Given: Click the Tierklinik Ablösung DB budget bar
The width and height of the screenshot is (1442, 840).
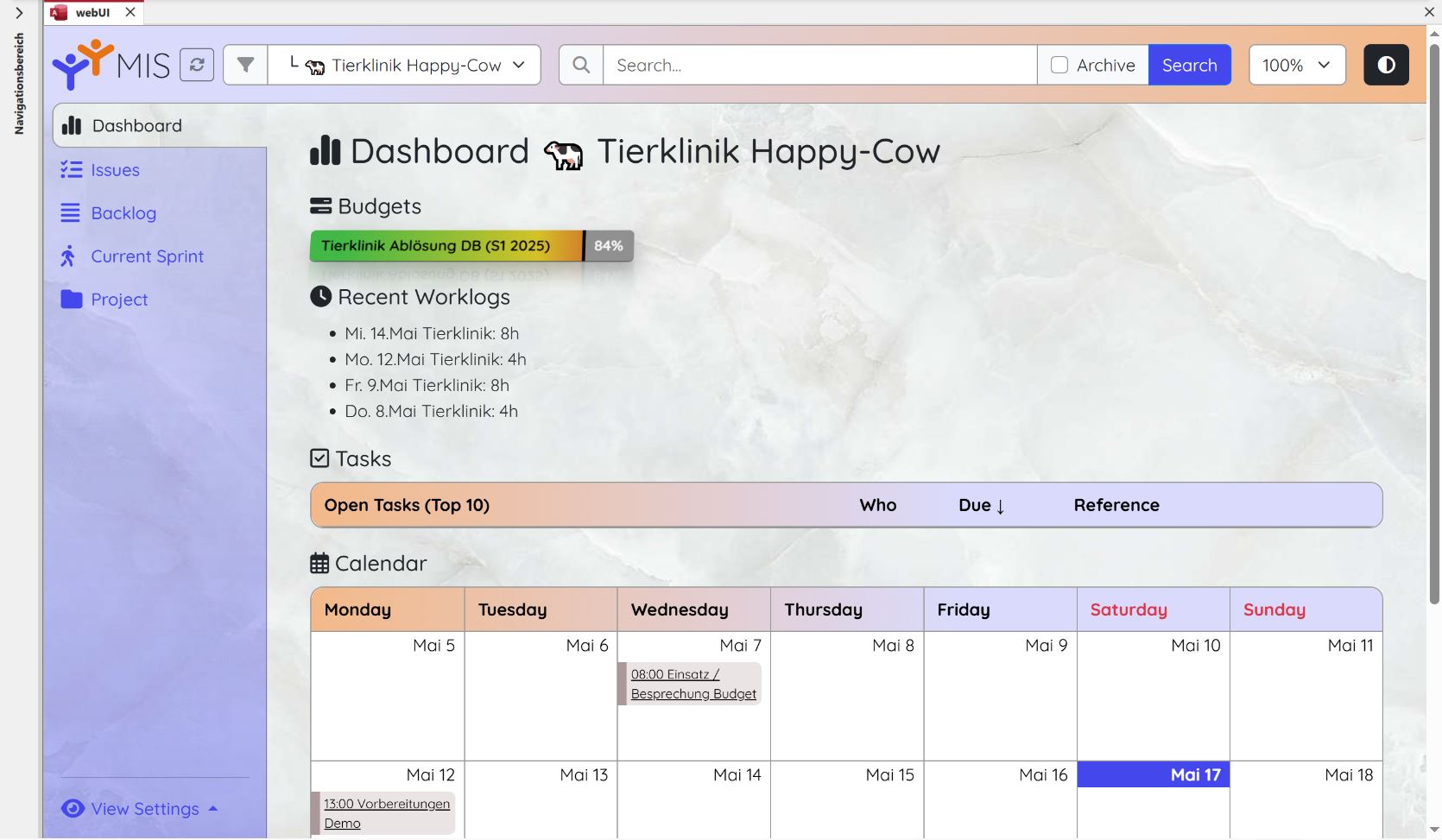Looking at the screenshot, I should tap(447, 246).
